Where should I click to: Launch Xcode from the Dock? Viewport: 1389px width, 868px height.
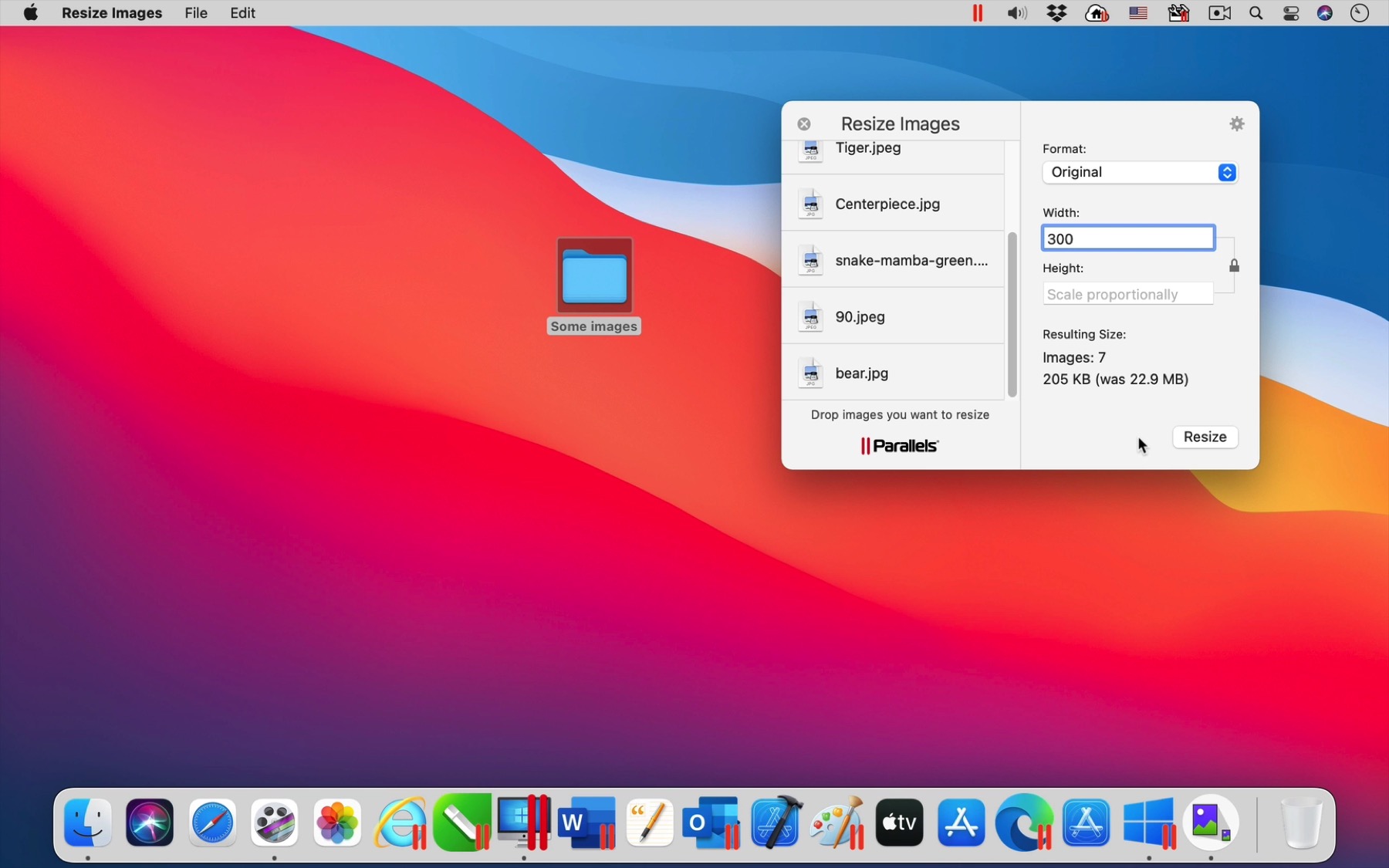coord(776,822)
